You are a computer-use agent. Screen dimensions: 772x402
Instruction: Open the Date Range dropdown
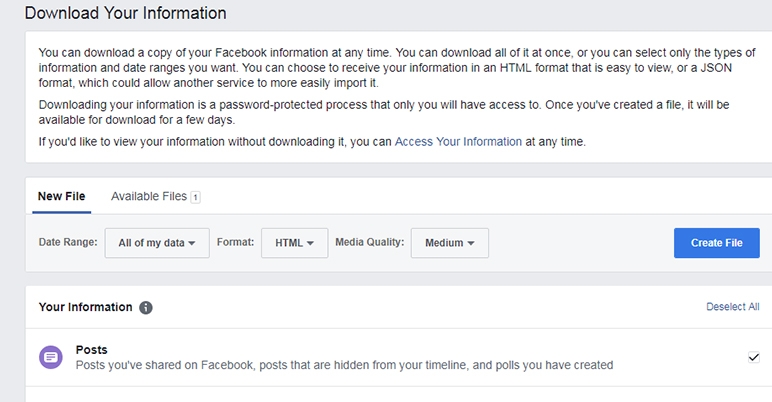(157, 243)
